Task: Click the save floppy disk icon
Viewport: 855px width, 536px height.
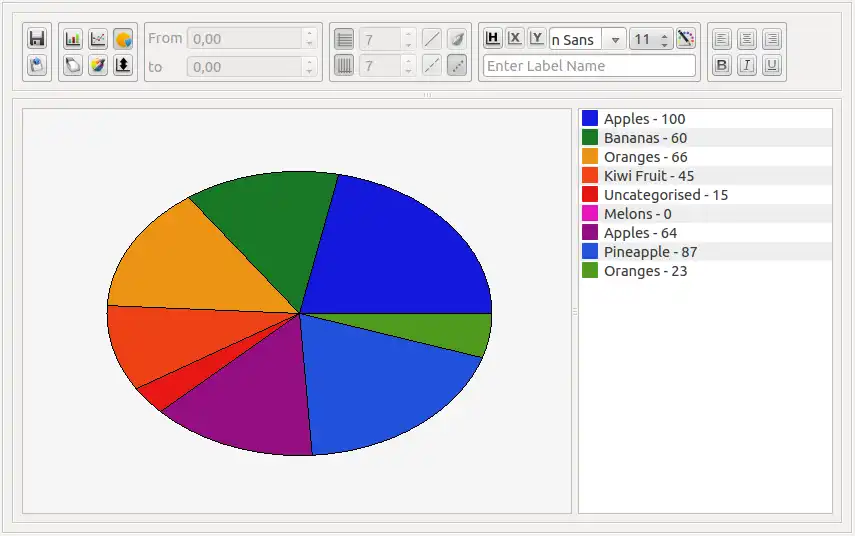Action: 37,39
